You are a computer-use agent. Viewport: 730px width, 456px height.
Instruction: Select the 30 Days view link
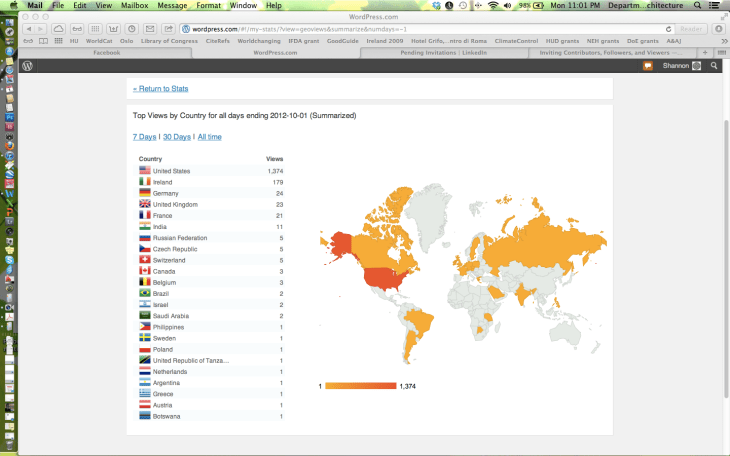(176, 136)
